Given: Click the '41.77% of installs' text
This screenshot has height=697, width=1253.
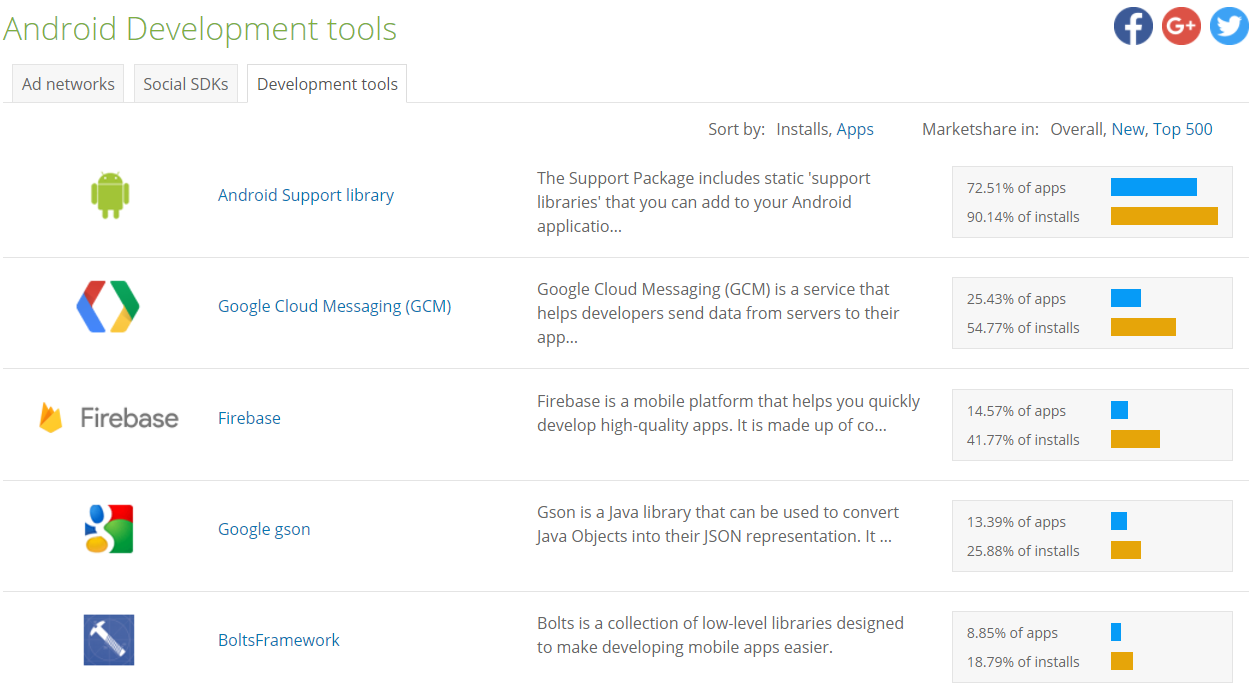Looking at the screenshot, I should coord(1023,440).
